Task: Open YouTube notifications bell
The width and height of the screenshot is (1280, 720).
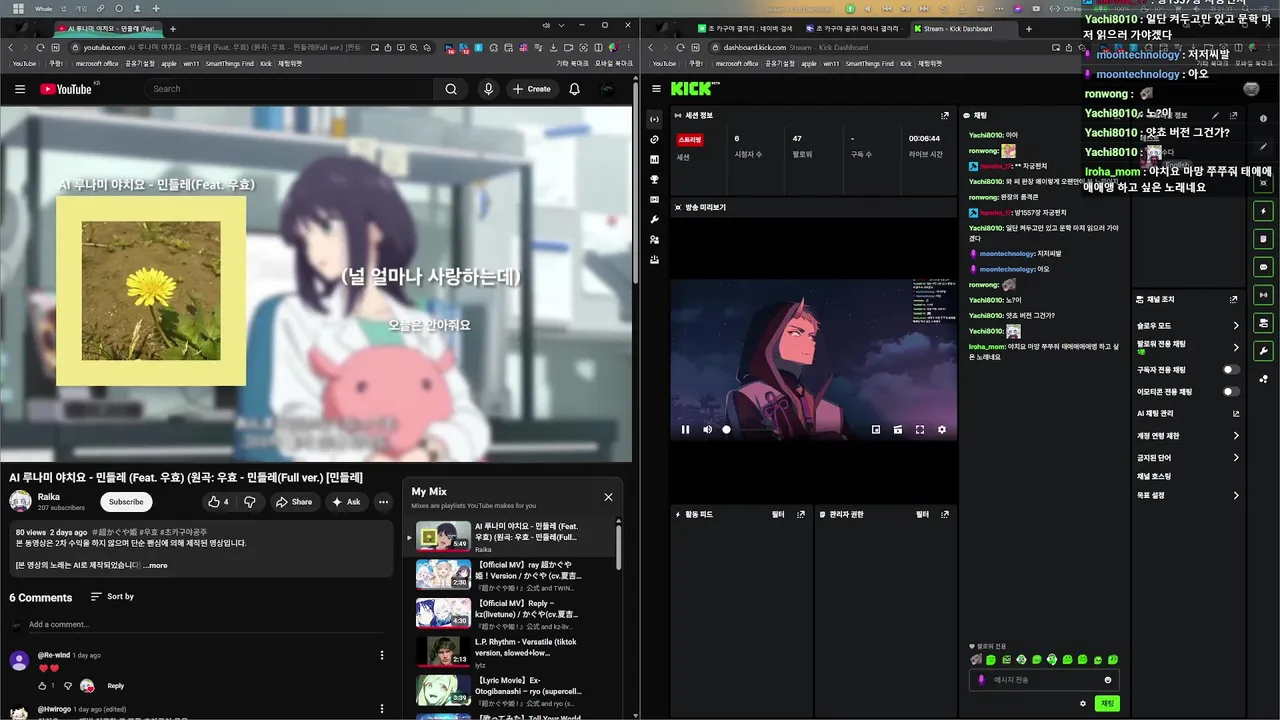Action: point(575,89)
